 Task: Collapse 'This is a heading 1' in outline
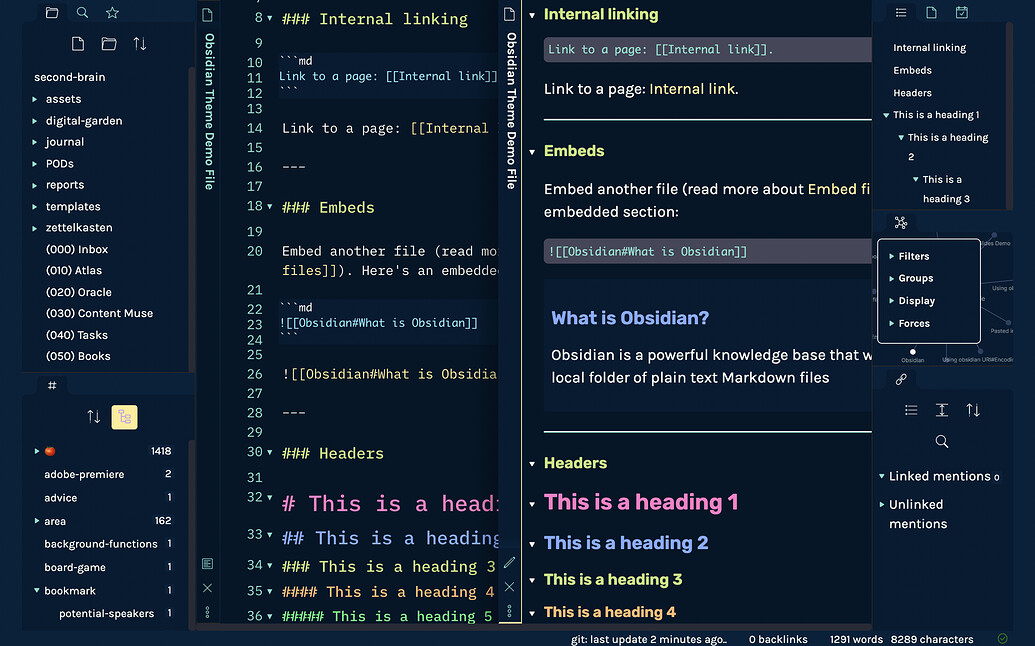[x=885, y=115]
